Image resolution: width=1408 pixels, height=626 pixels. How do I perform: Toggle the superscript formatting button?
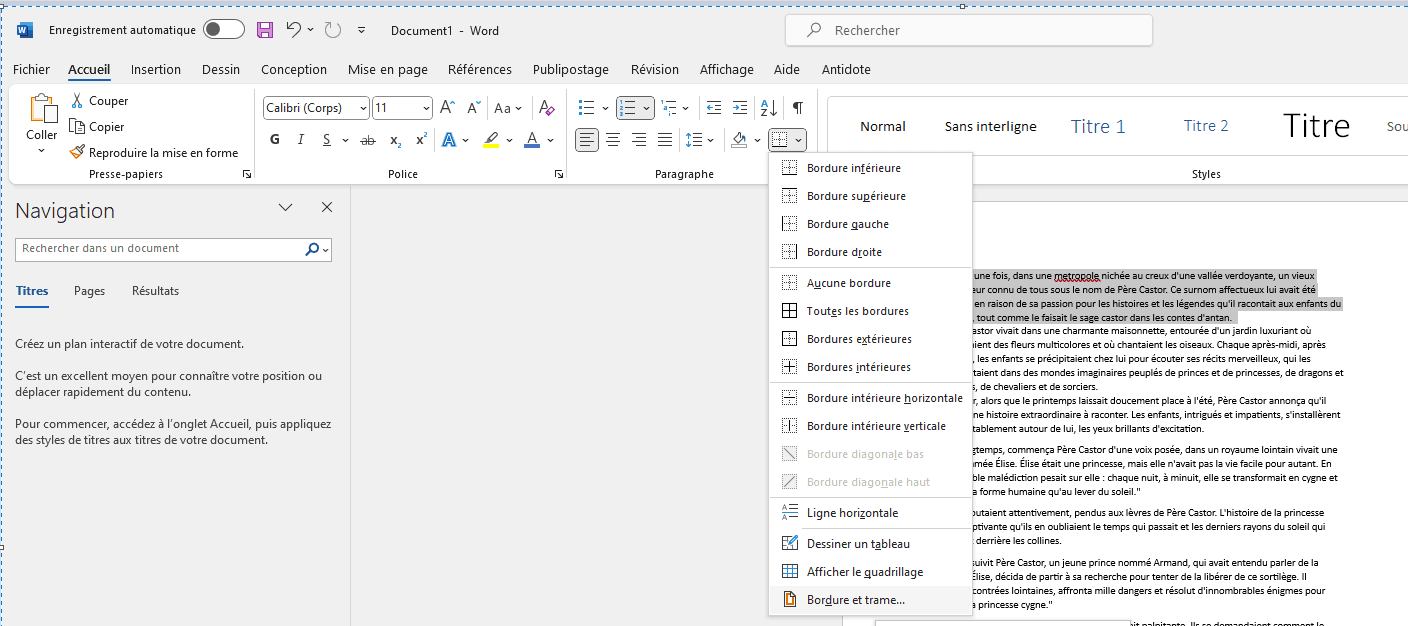click(421, 140)
